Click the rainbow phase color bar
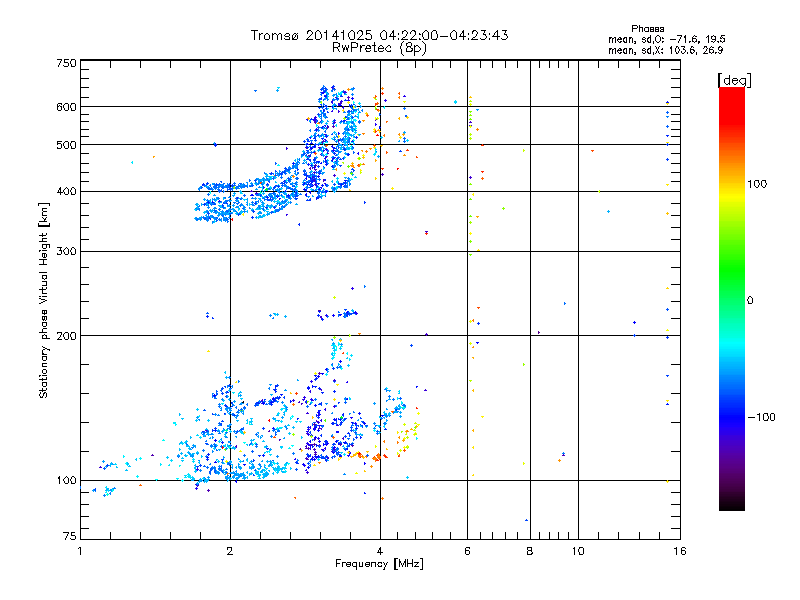 [x=732, y=298]
